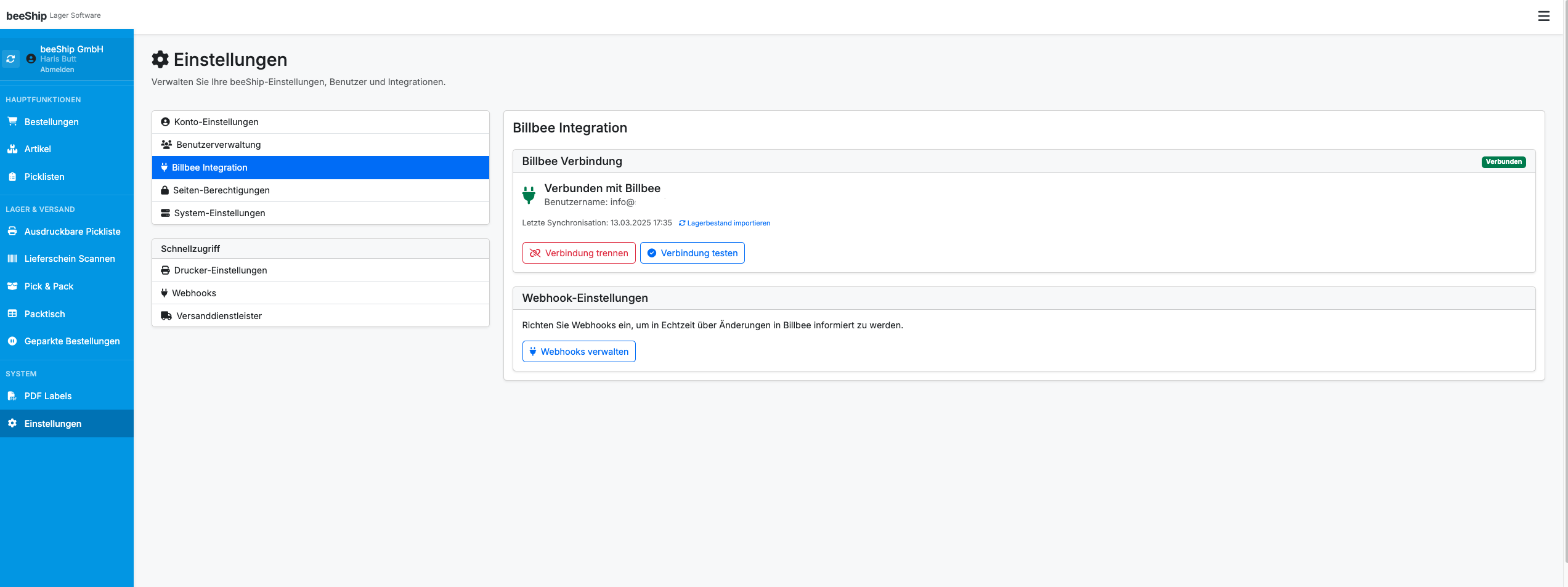Screen dimensions: 1568x587
Task: Go to Artikel in the sidebar
Action: click(67, 149)
